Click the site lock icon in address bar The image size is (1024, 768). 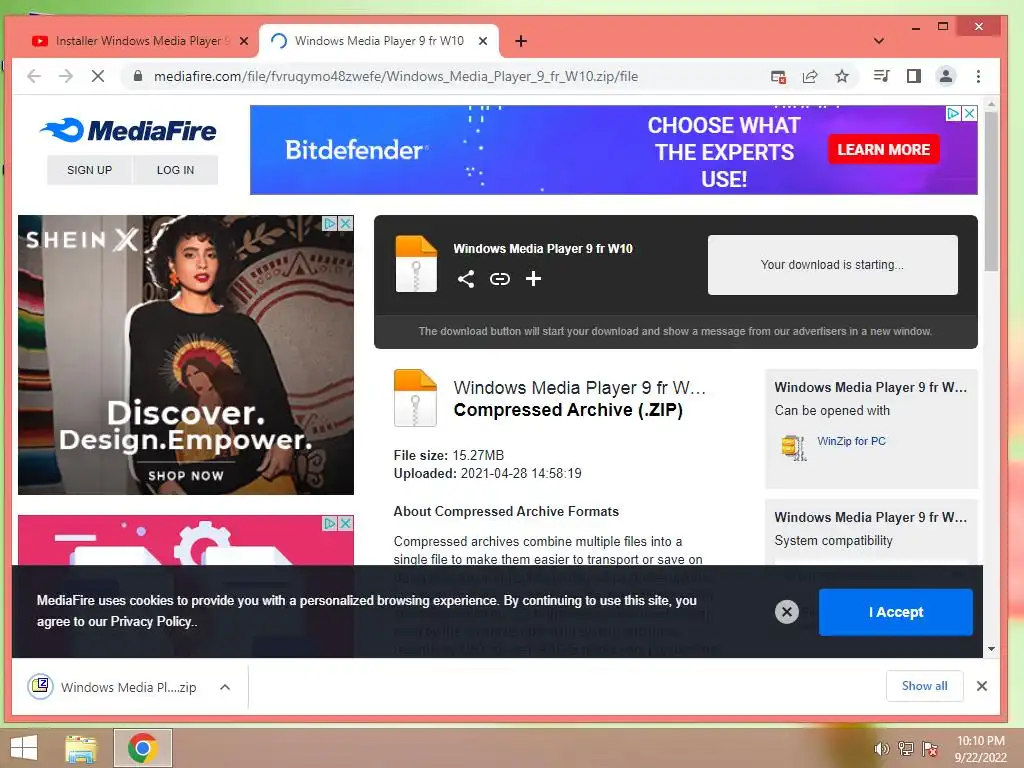tap(138, 76)
